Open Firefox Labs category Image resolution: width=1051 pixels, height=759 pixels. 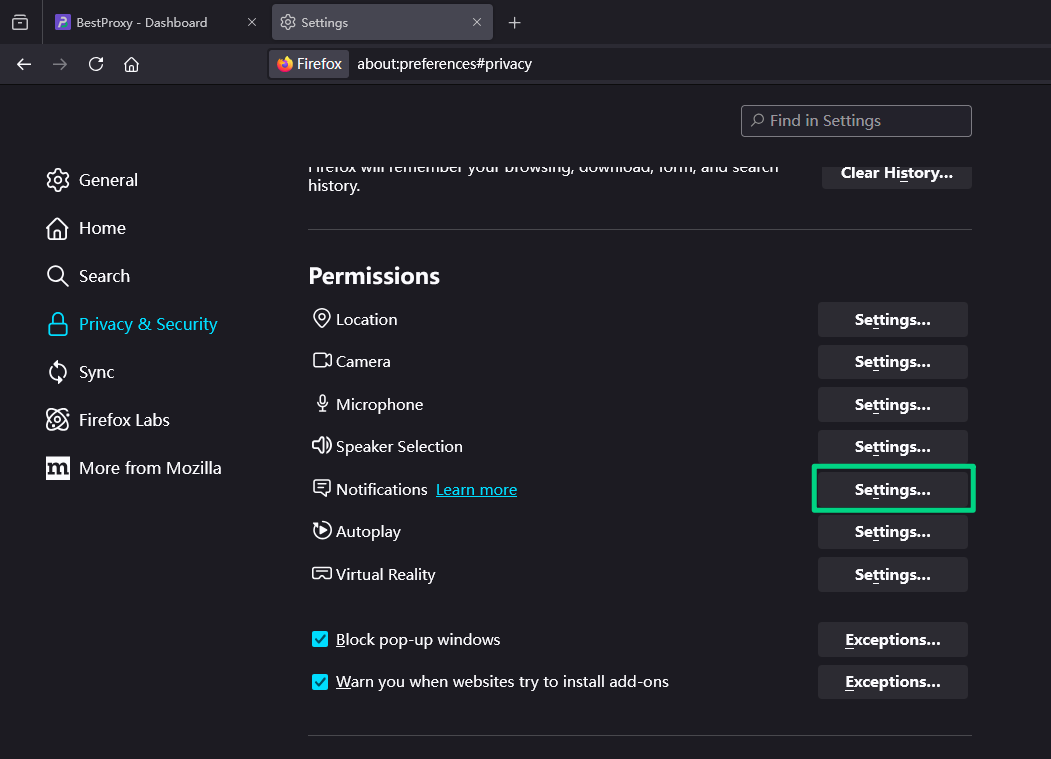click(108, 420)
